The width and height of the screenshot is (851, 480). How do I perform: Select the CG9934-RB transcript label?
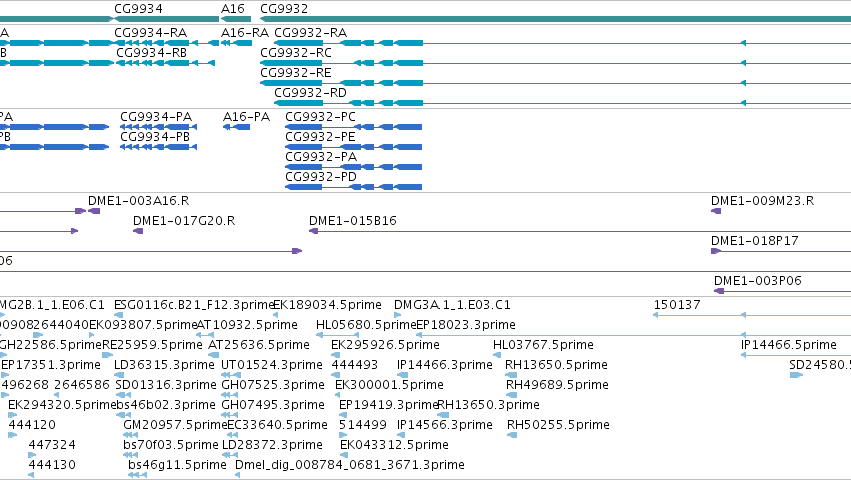tap(151, 53)
